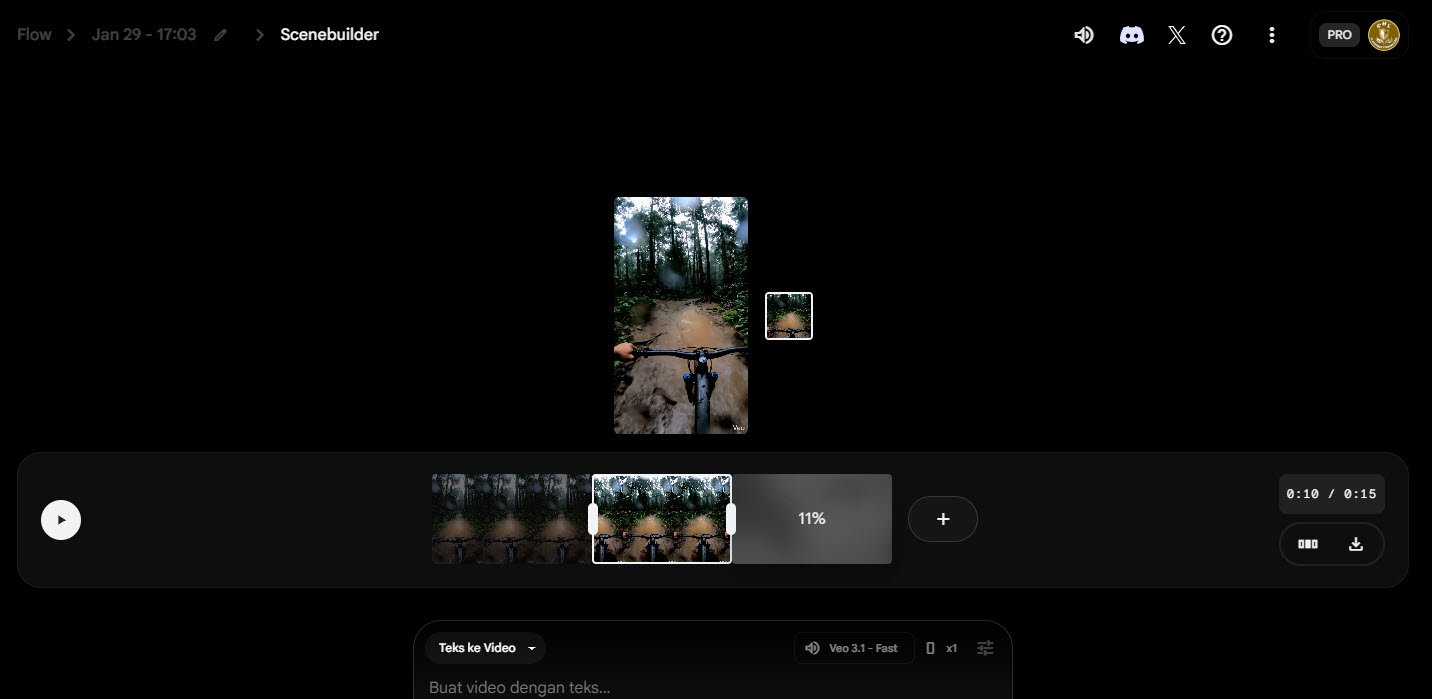The width and height of the screenshot is (1432, 699).
Task: Open the Jan 29 - 17:03 project breadcrumb
Action: (x=144, y=35)
